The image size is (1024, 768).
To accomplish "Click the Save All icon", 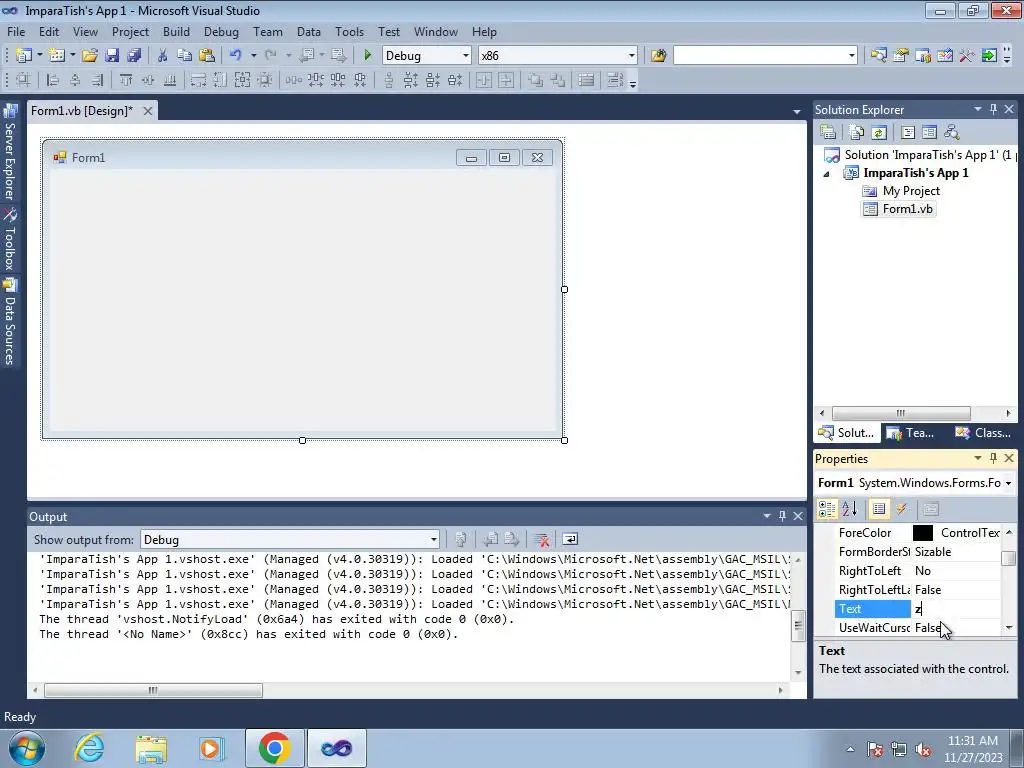I will [x=135, y=56].
